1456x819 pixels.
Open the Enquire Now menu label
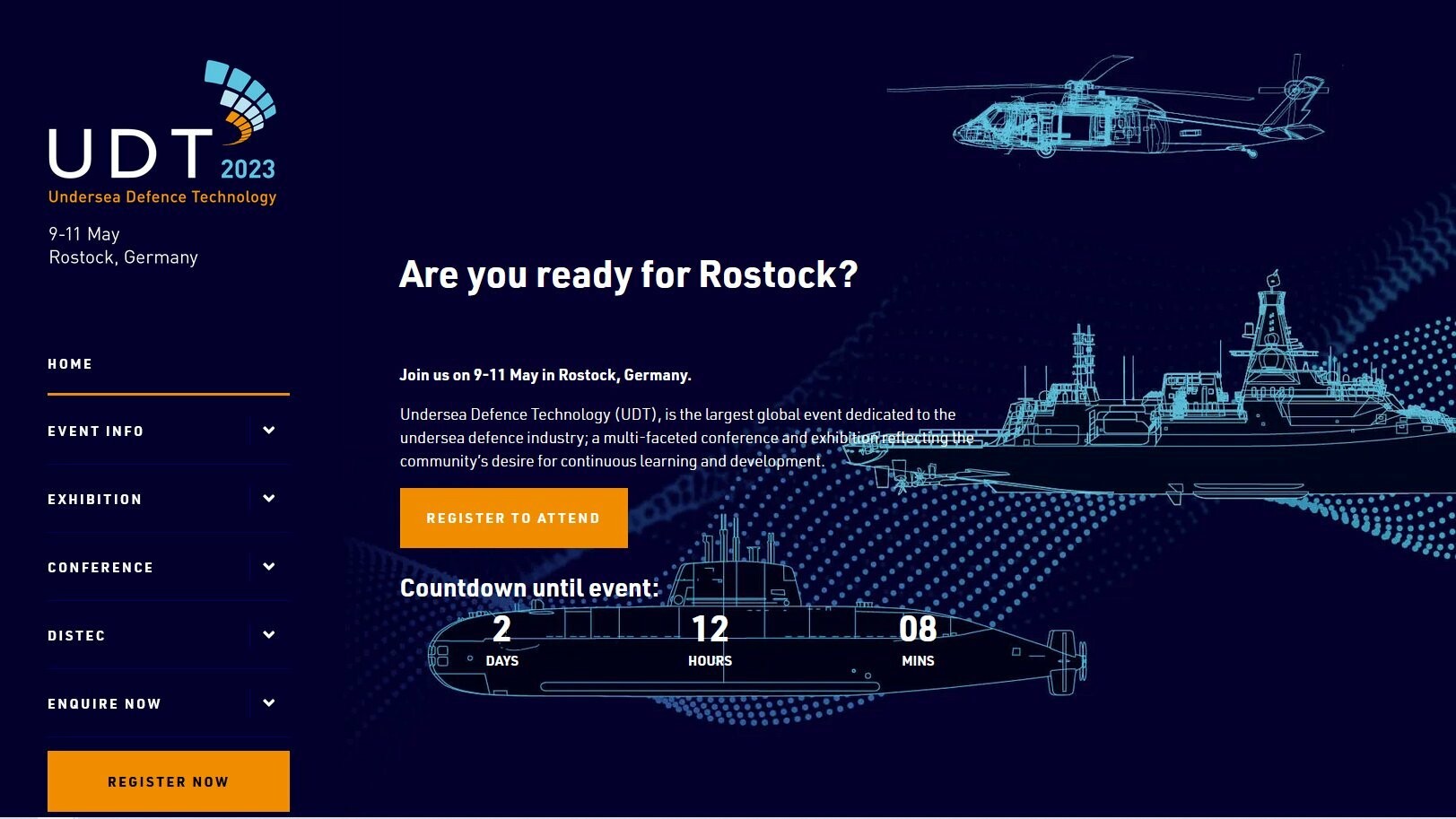pos(104,704)
